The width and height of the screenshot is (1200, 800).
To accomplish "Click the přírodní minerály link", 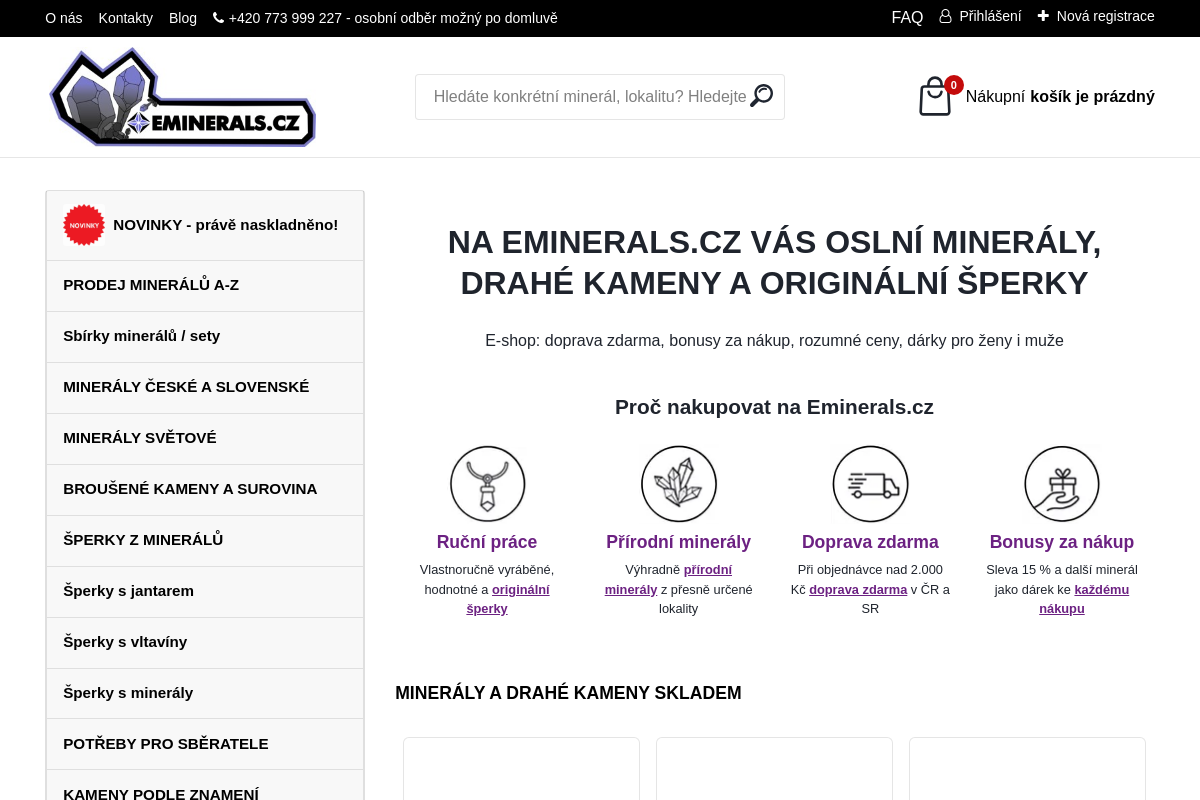I will [668, 580].
